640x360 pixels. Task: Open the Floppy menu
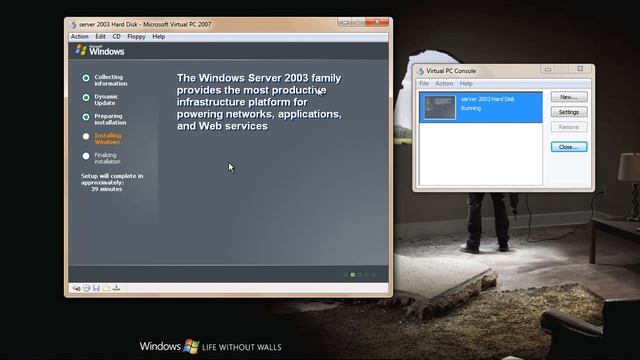coord(136,37)
